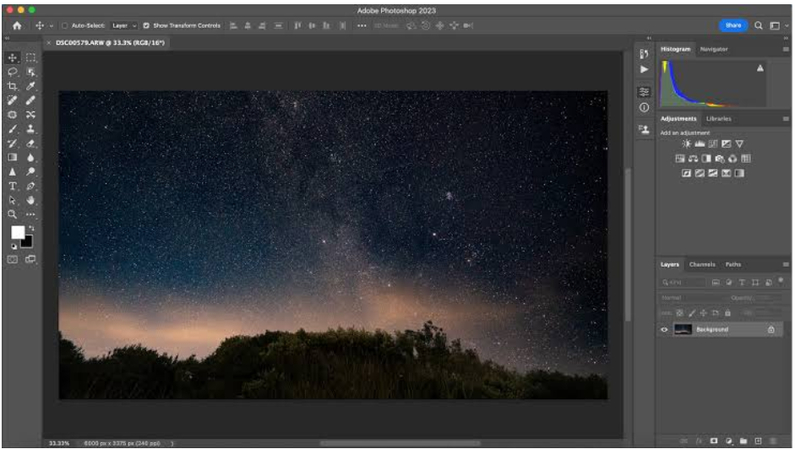The image size is (795, 449).
Task: Open the Search magnifier in the top bar
Action: pyautogui.click(x=758, y=25)
